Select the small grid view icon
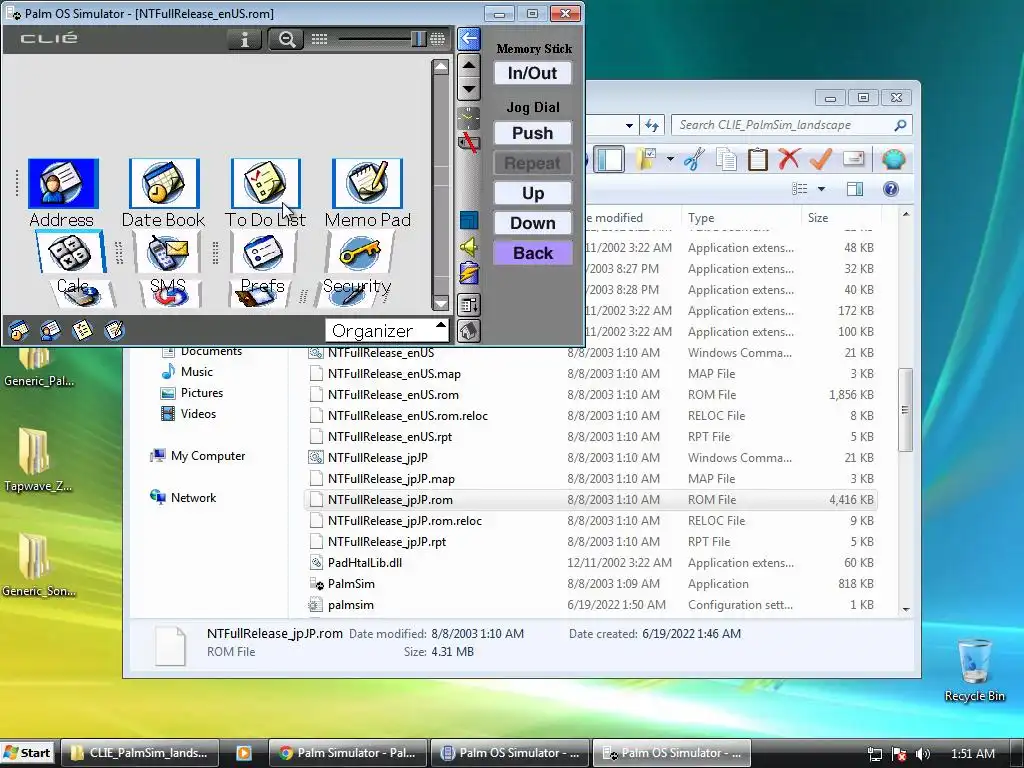This screenshot has width=1024, height=768. pos(319,39)
